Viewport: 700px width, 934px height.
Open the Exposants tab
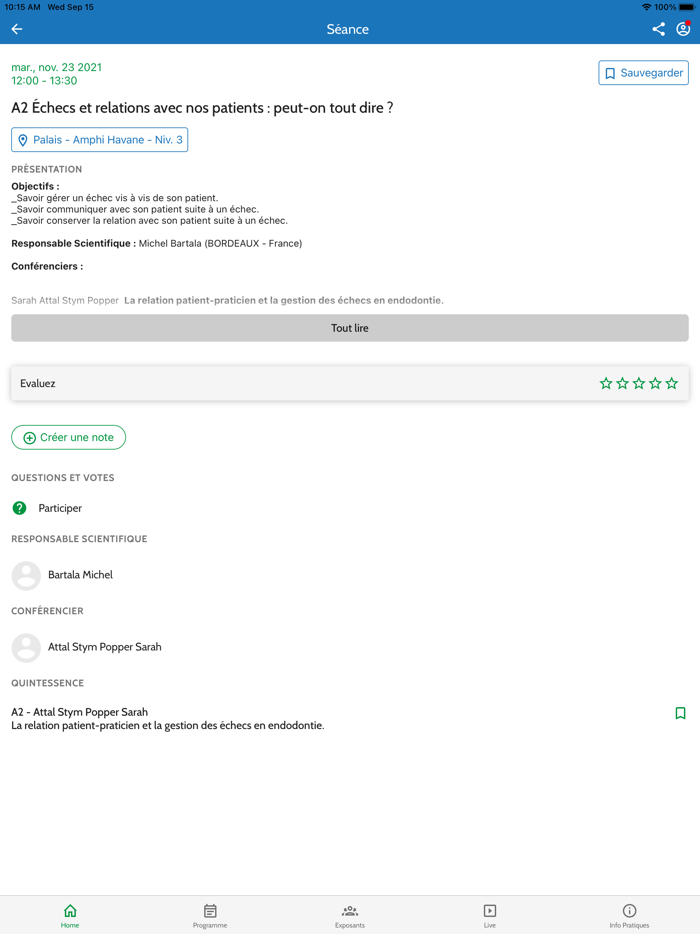[x=350, y=915]
